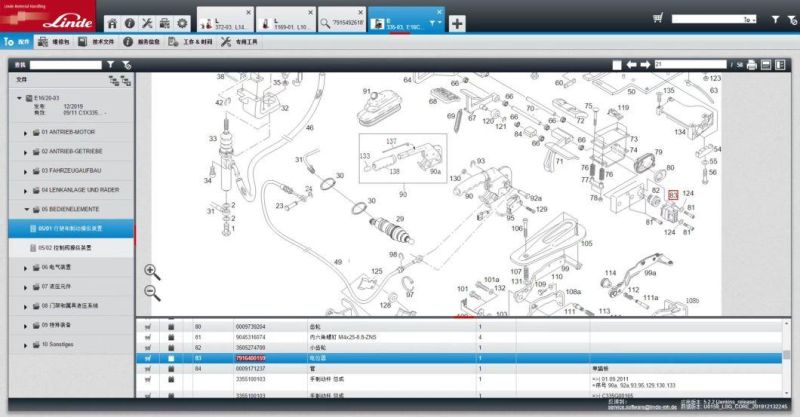Open the shopping cart in the header
This screenshot has height=417, width=800.
coord(658,19)
